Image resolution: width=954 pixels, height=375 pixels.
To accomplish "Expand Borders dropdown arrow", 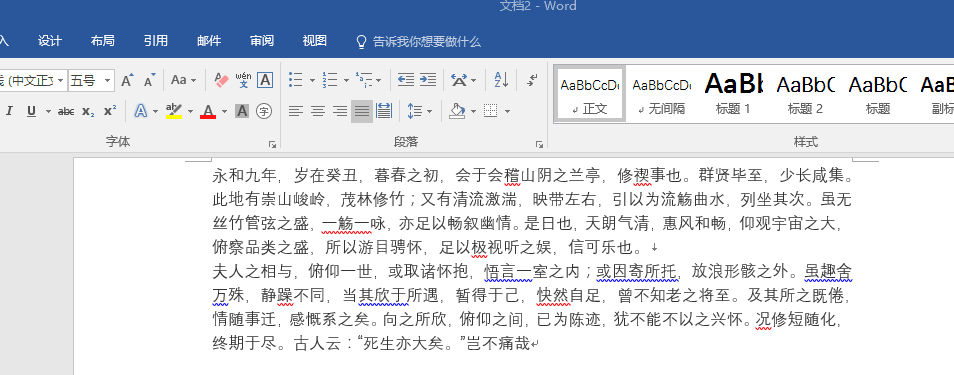I will tap(507, 111).
